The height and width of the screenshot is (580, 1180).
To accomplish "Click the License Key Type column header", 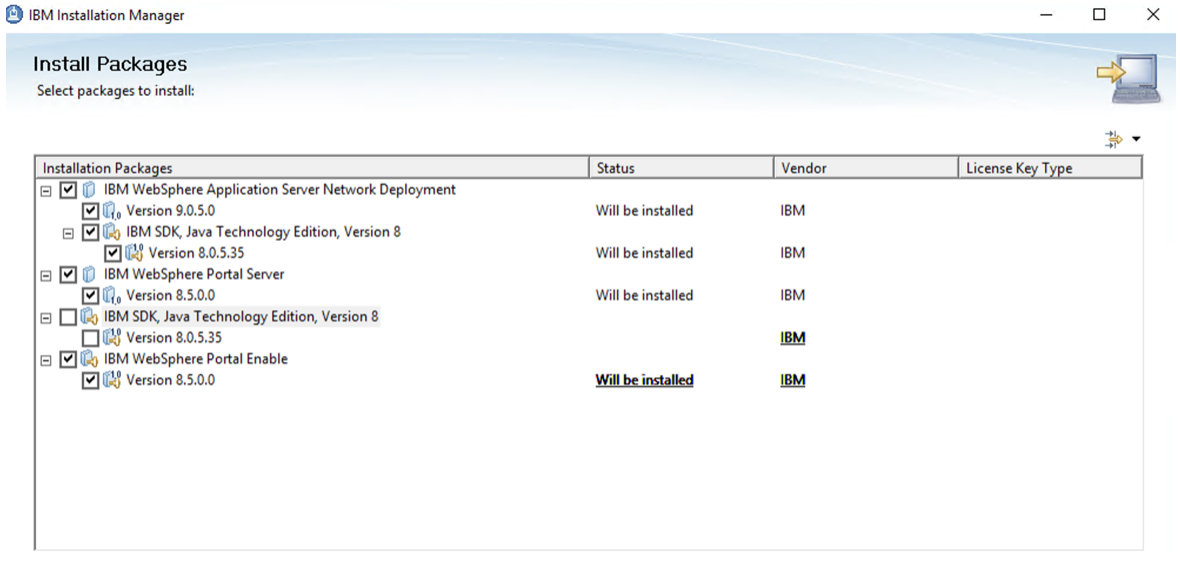I will tap(1051, 168).
